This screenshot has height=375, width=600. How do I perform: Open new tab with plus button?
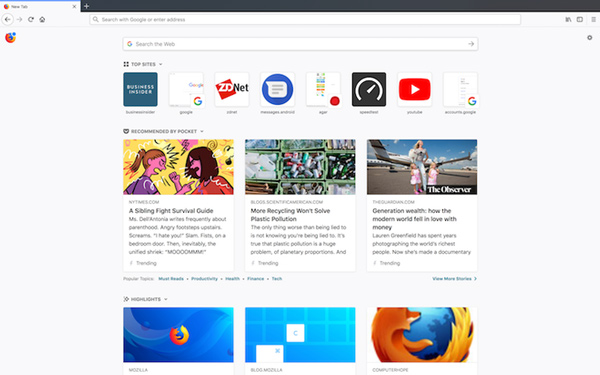(86, 6)
